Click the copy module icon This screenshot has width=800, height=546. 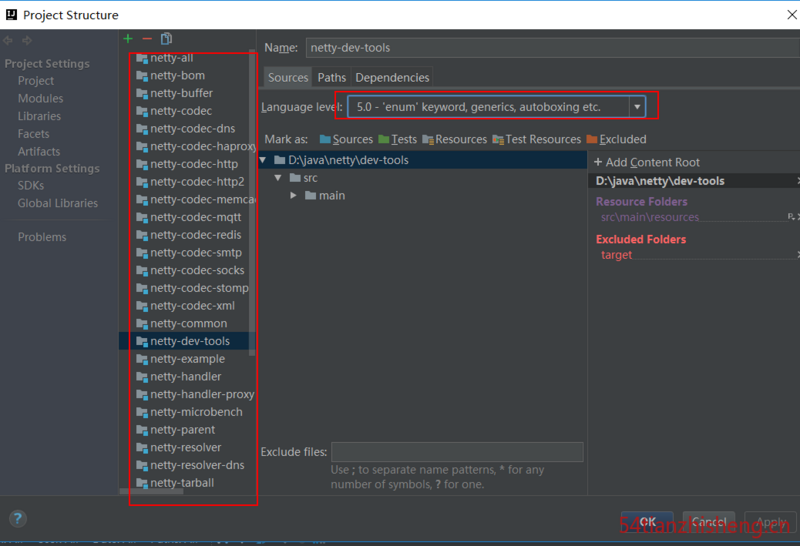(166, 39)
